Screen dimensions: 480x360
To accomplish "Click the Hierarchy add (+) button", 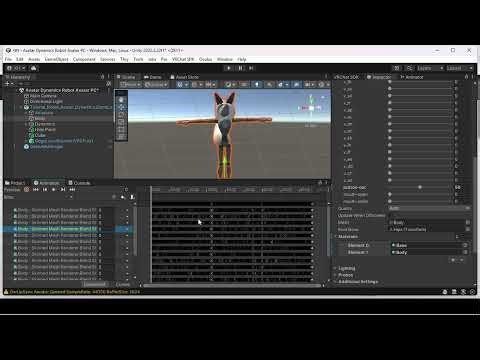I will [7, 83].
